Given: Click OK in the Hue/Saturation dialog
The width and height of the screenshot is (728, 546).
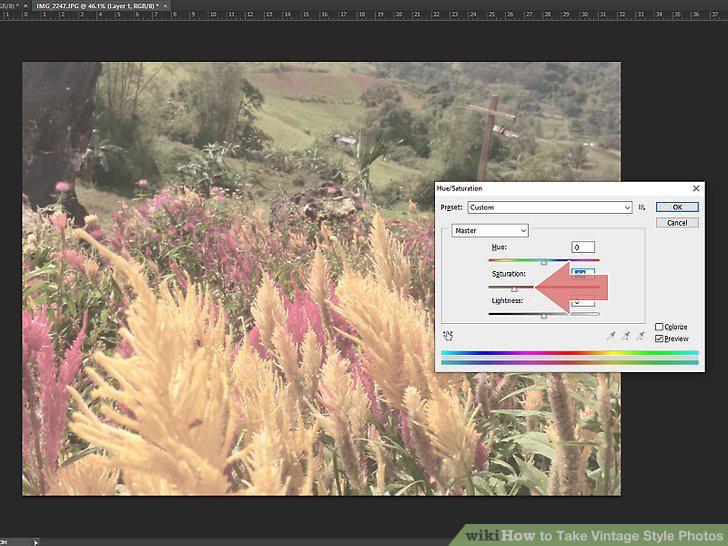Looking at the screenshot, I should pyautogui.click(x=677, y=207).
